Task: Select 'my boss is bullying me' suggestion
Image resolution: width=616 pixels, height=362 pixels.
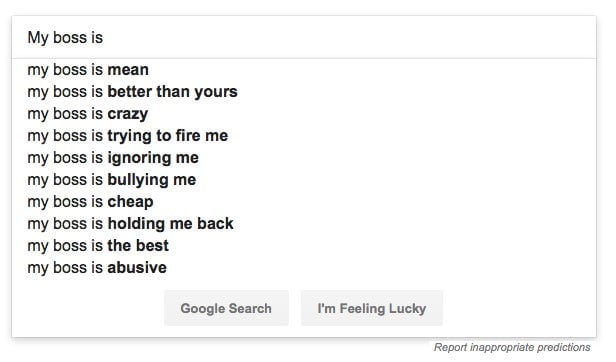Action: 304,180
